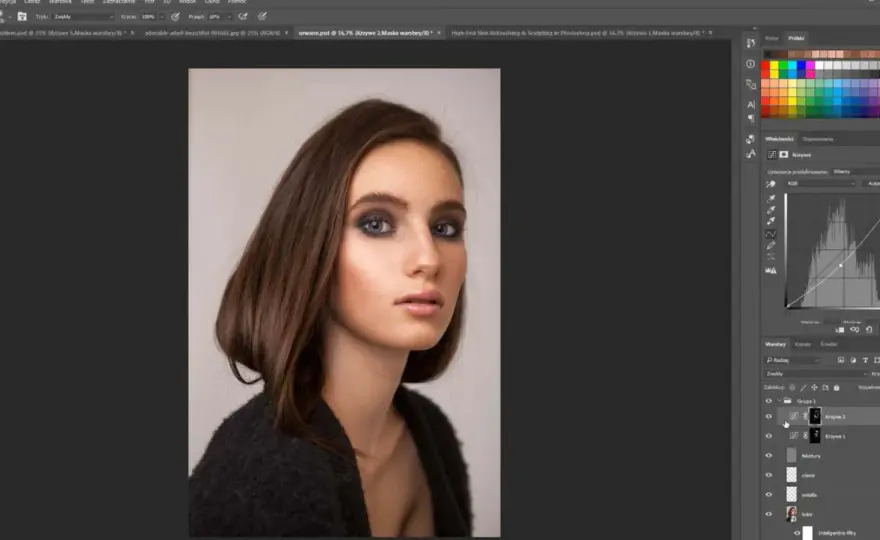The width and height of the screenshot is (880, 540).
Task: Filter layers by pixel layer icon
Action: pos(841,360)
